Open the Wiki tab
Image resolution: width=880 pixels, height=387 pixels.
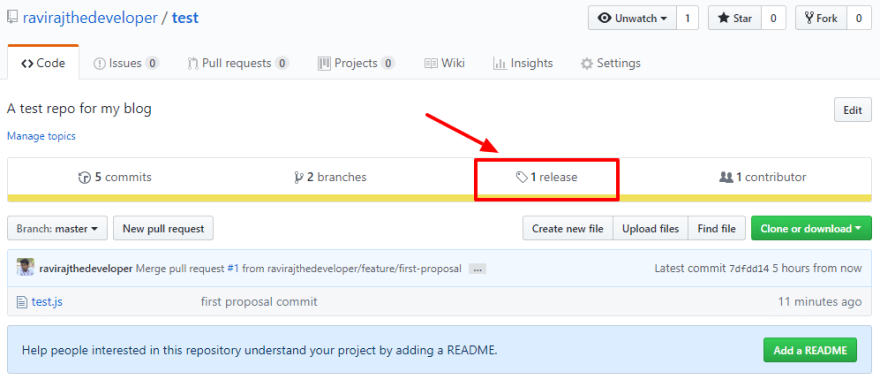point(444,63)
